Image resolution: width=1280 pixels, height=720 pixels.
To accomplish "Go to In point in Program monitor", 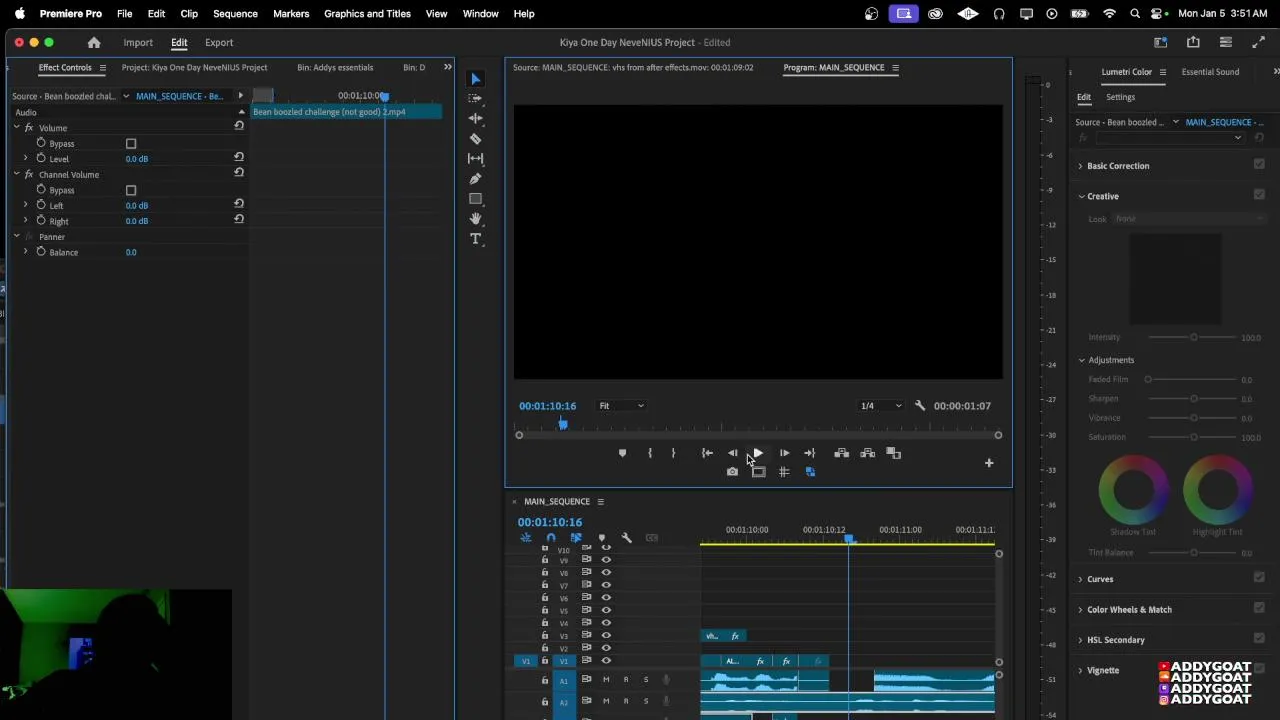I will coord(707,453).
